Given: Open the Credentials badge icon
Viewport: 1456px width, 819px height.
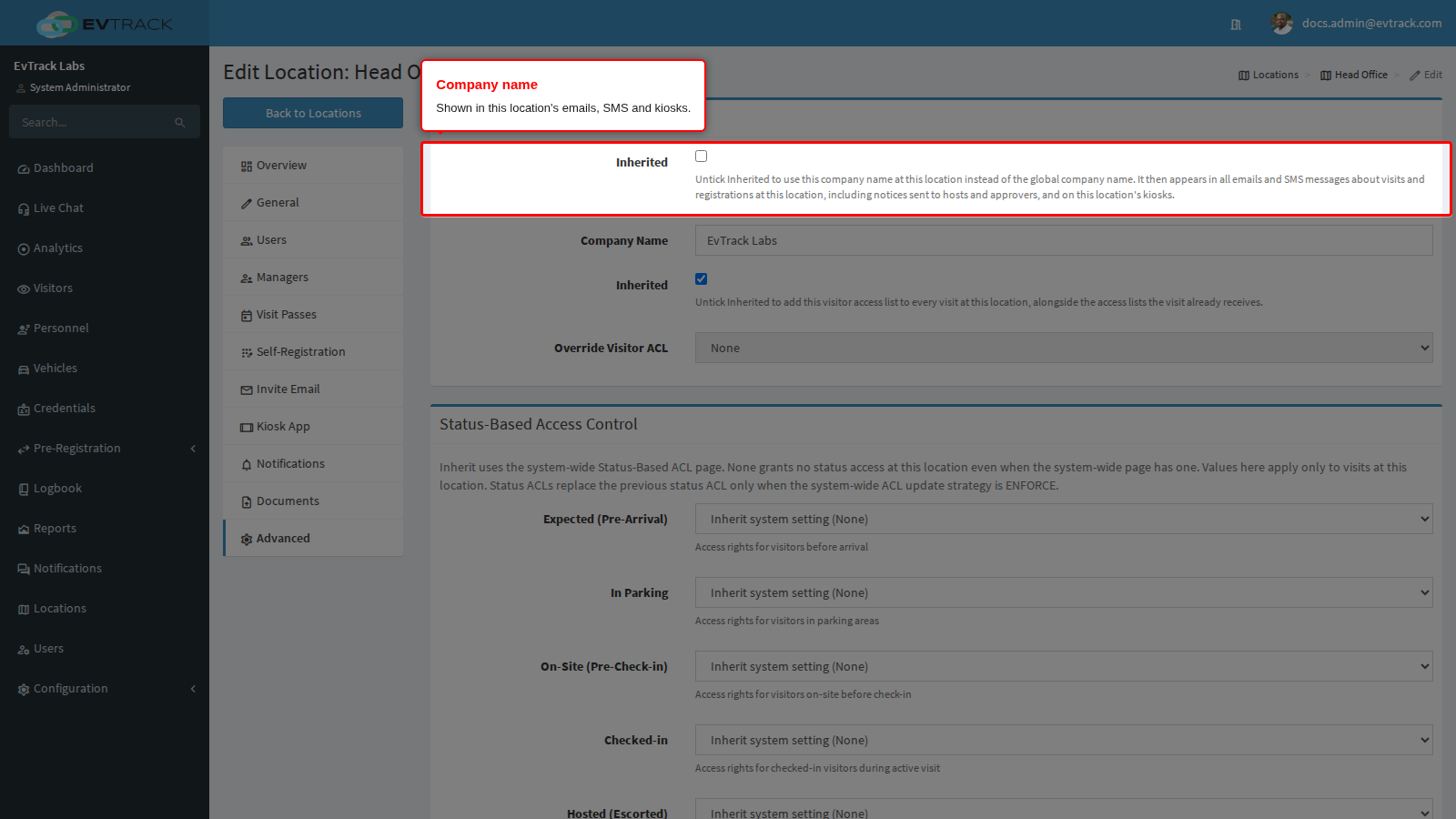Looking at the screenshot, I should point(24,409).
